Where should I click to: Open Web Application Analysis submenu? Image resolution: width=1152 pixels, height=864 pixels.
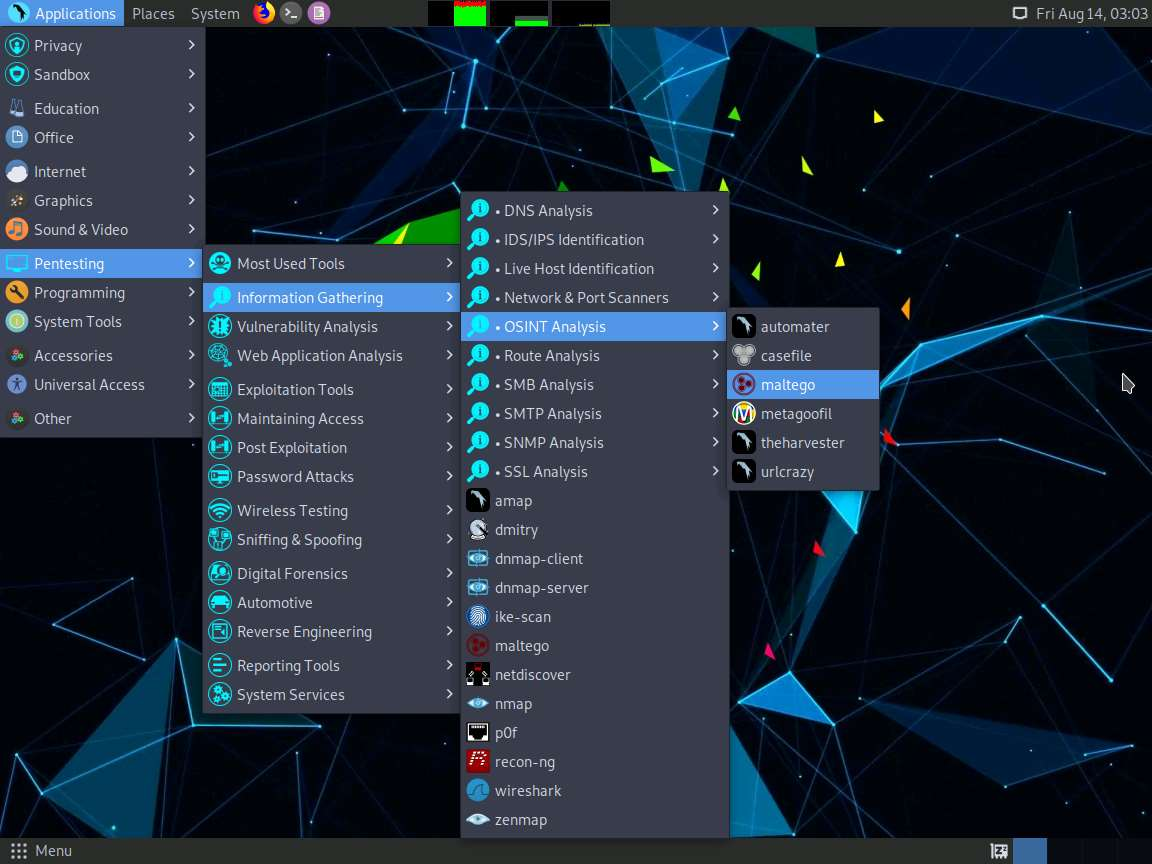331,356
